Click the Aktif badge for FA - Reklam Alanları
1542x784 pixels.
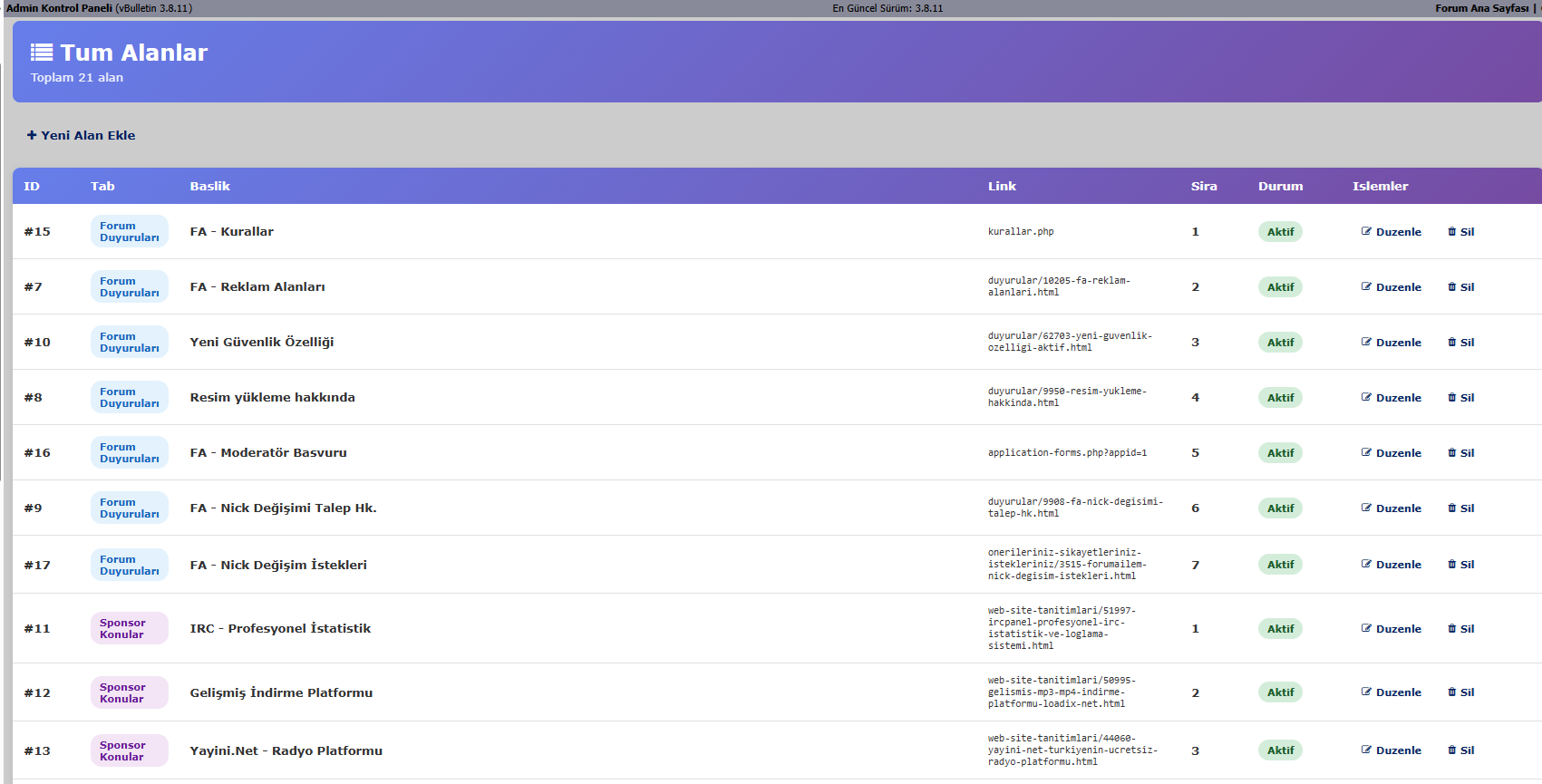pos(1280,287)
